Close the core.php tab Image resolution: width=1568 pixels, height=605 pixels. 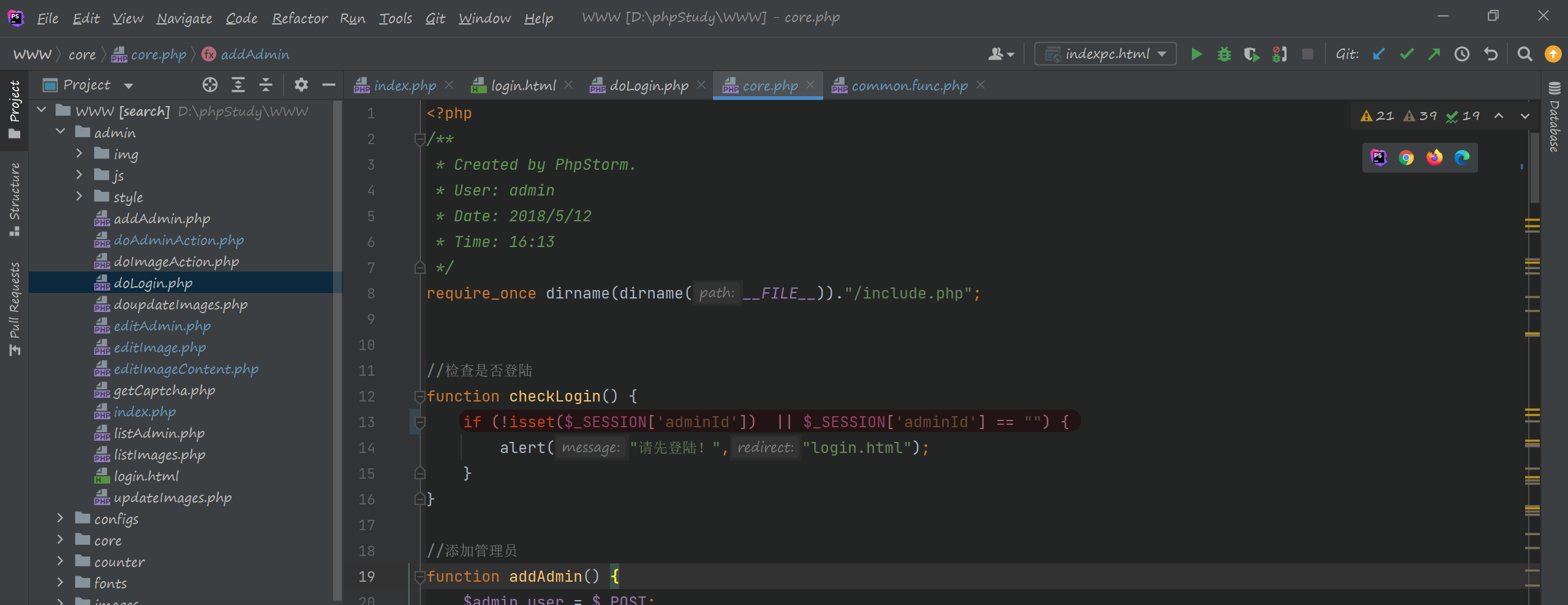click(x=810, y=85)
